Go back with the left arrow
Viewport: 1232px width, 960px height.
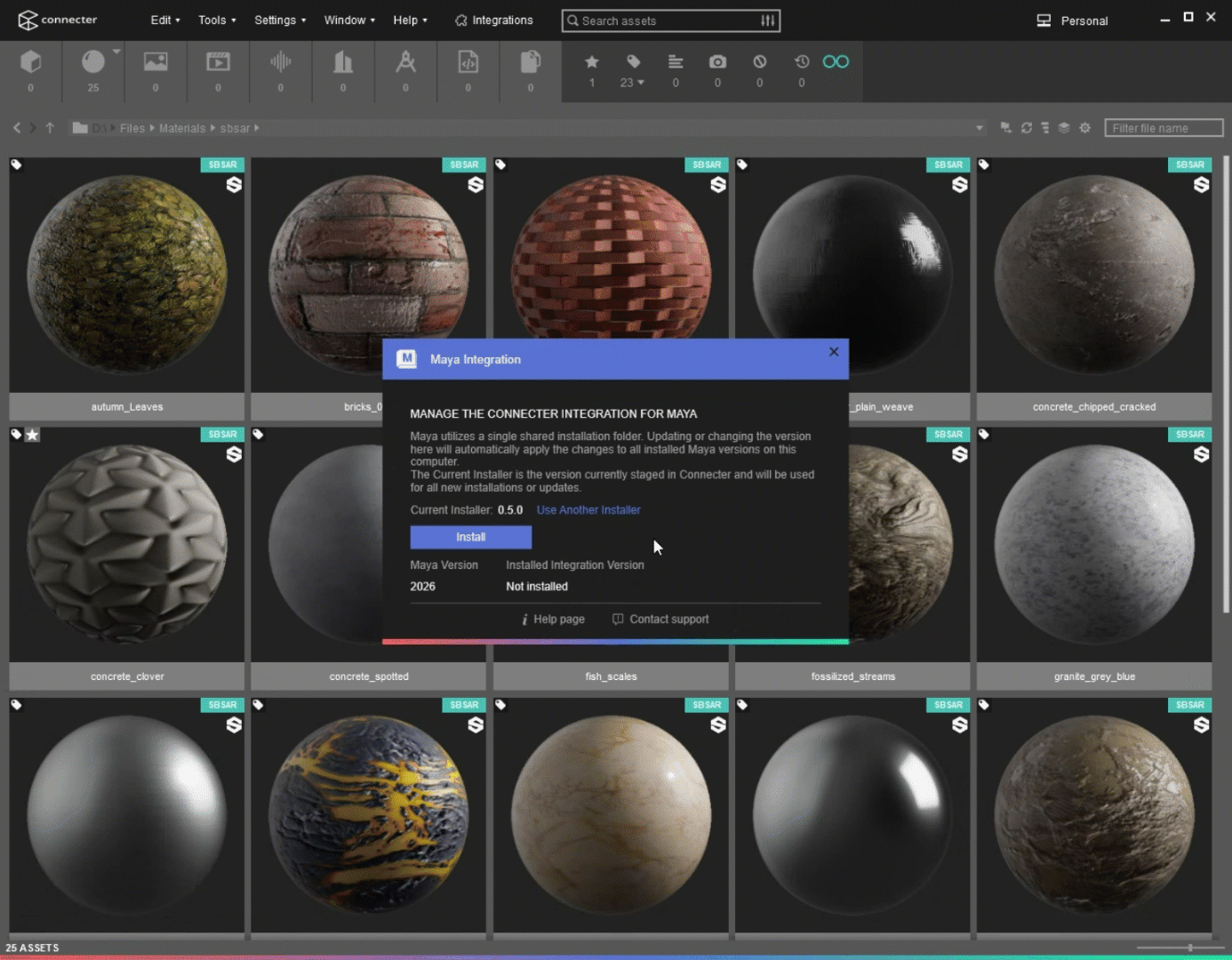click(17, 128)
